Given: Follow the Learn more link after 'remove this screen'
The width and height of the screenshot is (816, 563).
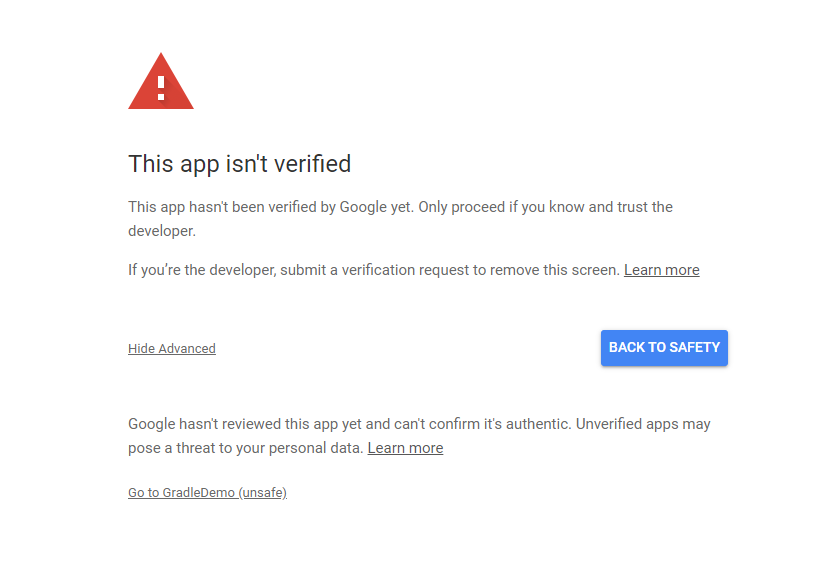Looking at the screenshot, I should (661, 270).
